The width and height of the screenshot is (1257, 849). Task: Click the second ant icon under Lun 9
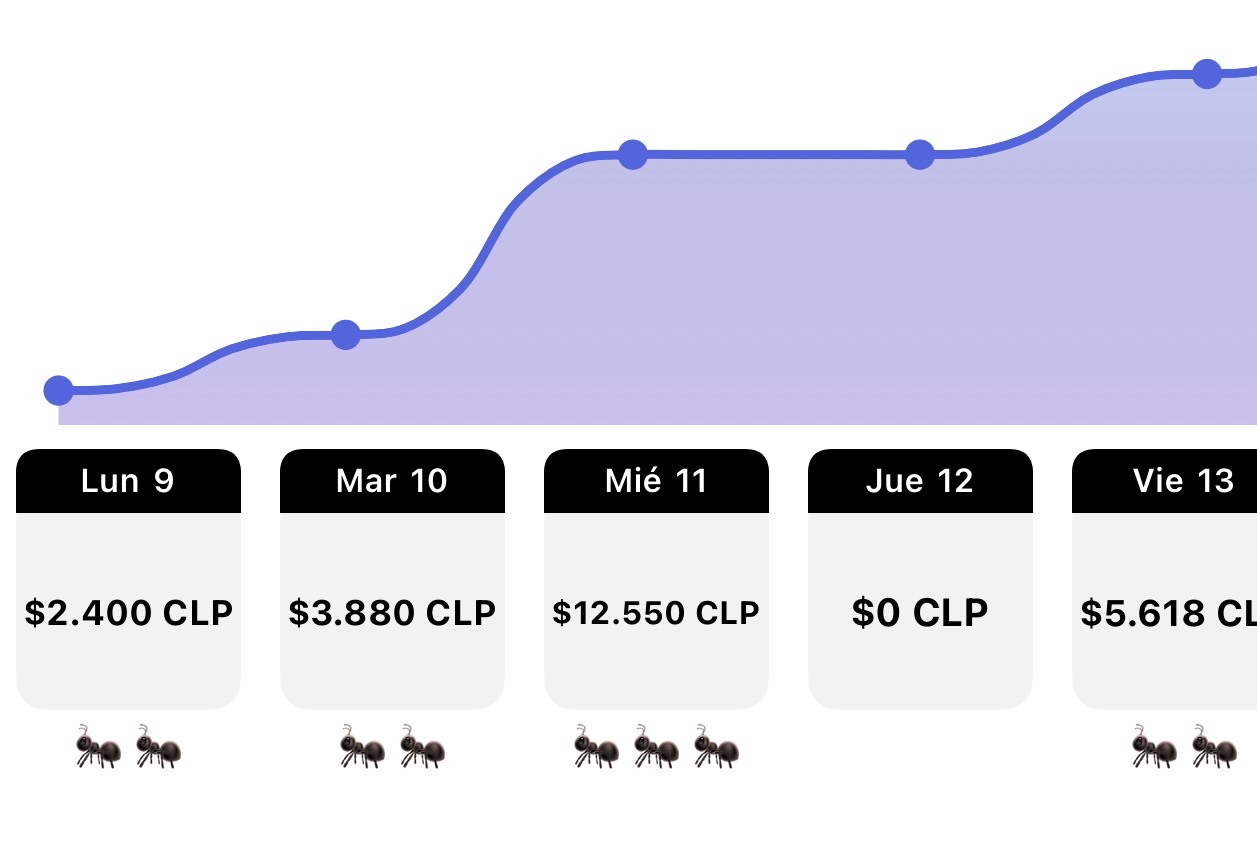[x=158, y=747]
